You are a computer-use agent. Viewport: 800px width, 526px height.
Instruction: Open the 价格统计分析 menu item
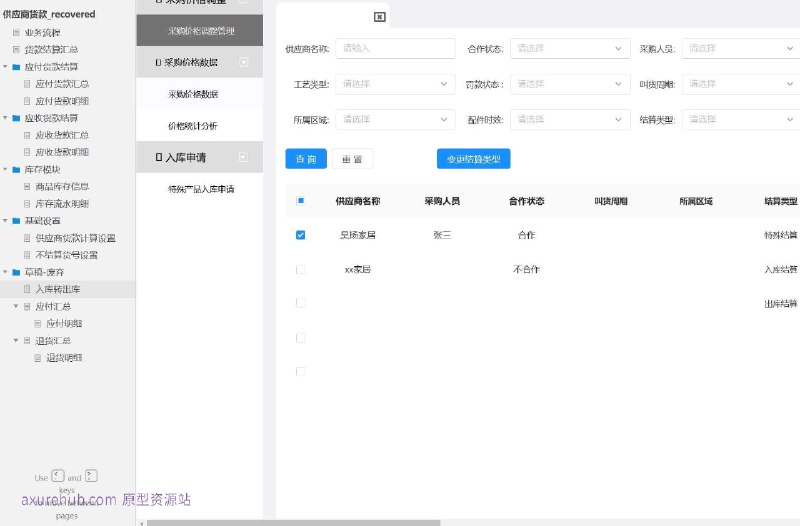199,126
